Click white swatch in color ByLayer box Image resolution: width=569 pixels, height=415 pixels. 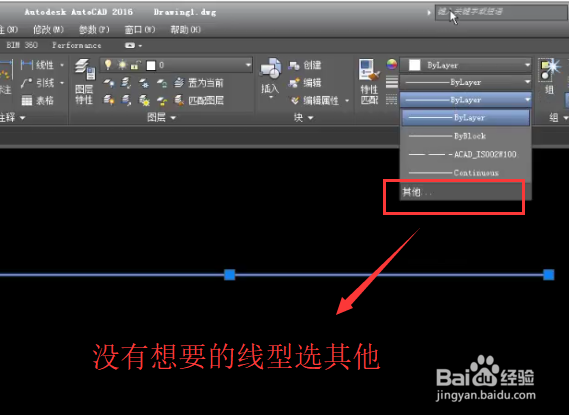point(414,65)
